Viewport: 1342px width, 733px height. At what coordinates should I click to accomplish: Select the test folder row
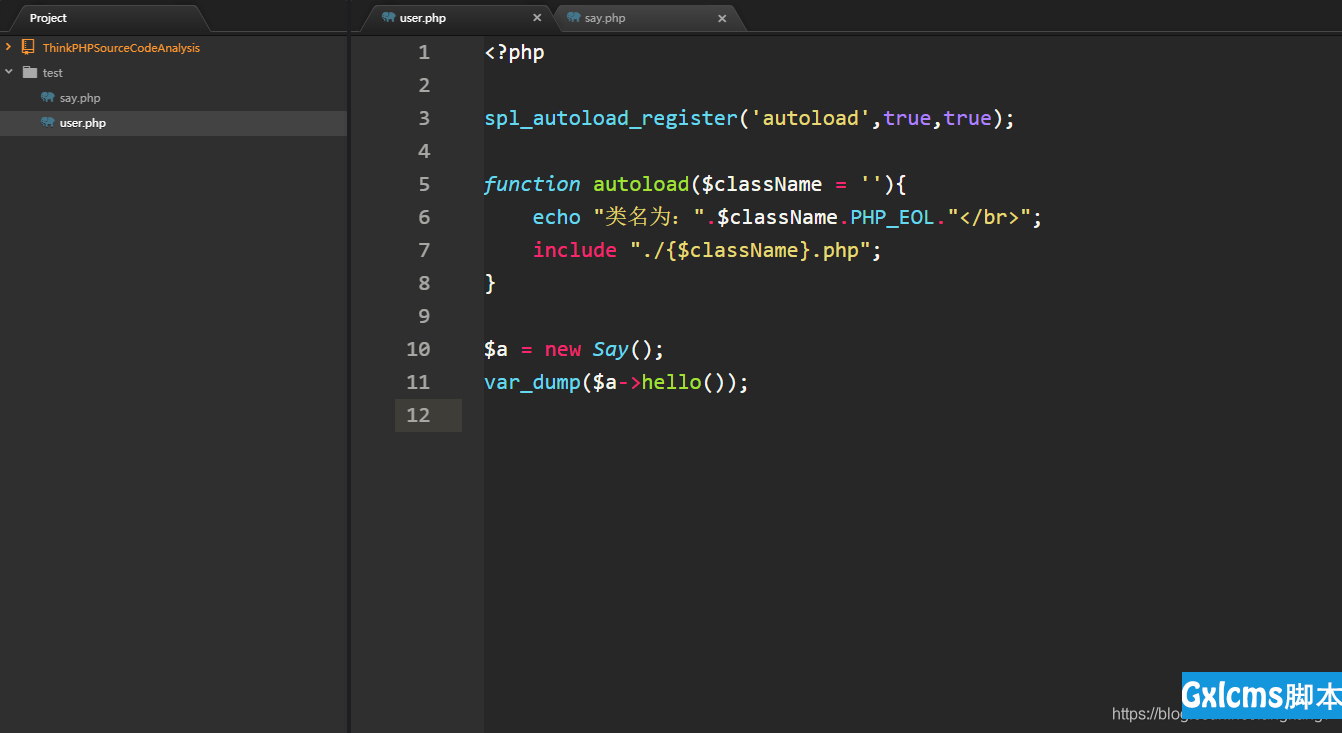173,72
